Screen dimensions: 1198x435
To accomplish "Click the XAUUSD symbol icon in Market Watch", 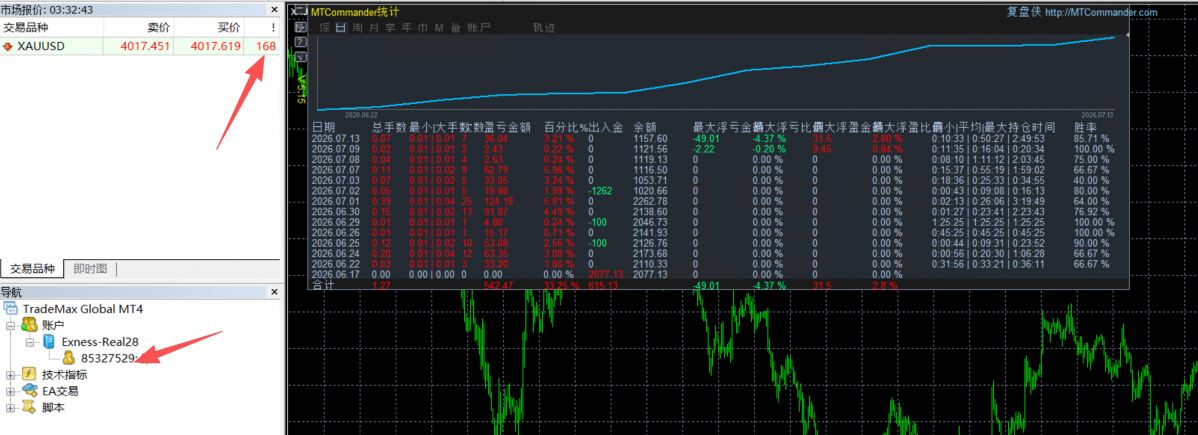I will pos(8,46).
